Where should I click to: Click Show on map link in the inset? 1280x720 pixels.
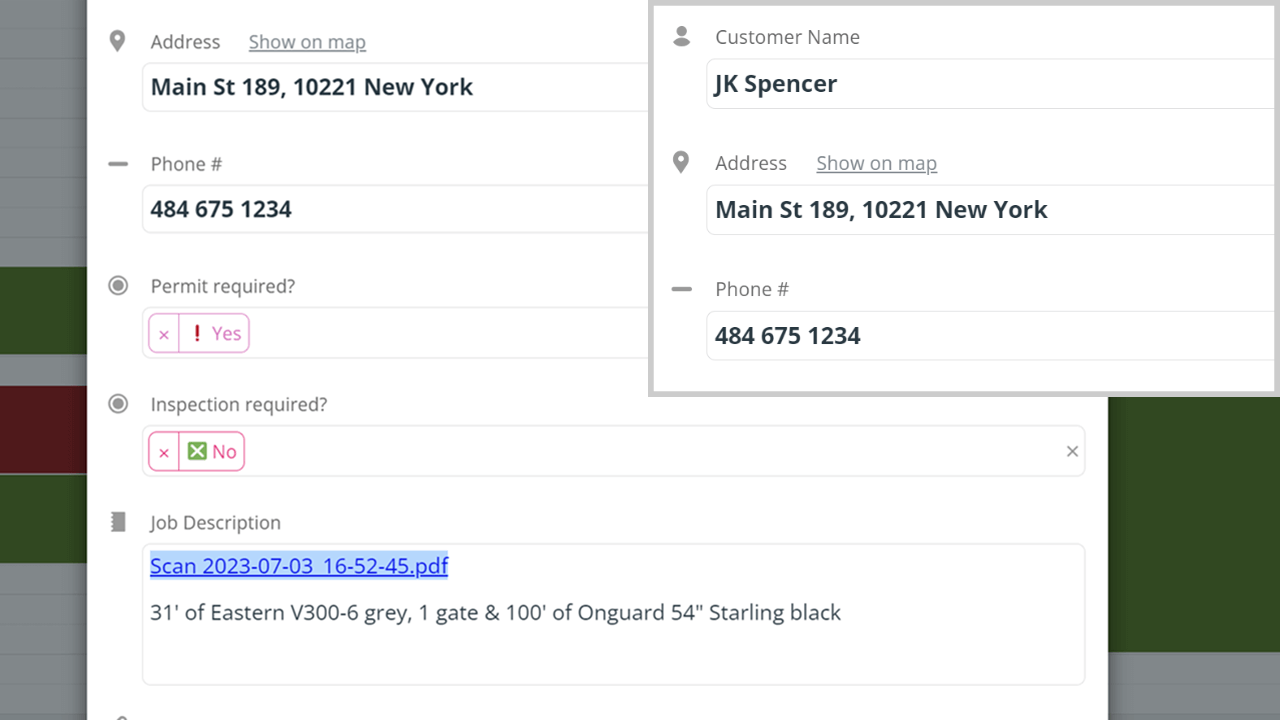pos(876,163)
